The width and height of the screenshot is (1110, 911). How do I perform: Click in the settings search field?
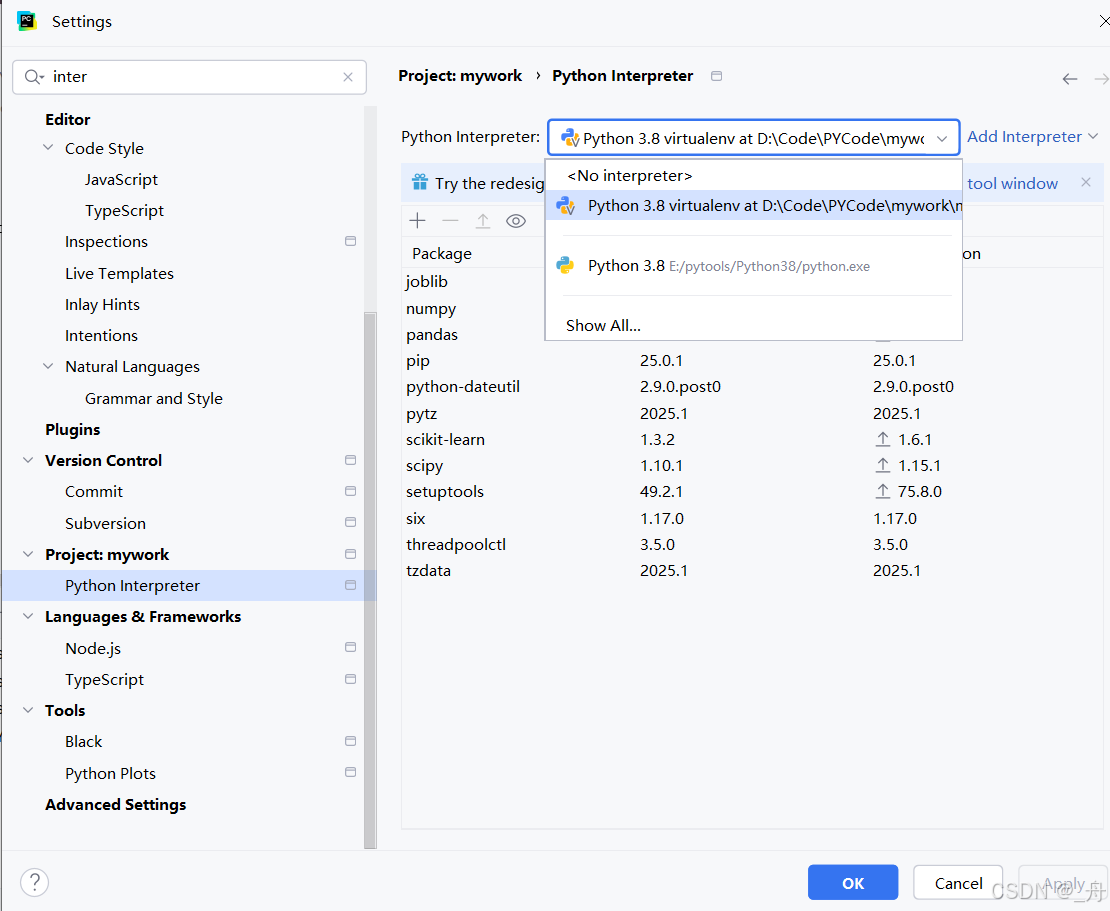click(x=190, y=77)
